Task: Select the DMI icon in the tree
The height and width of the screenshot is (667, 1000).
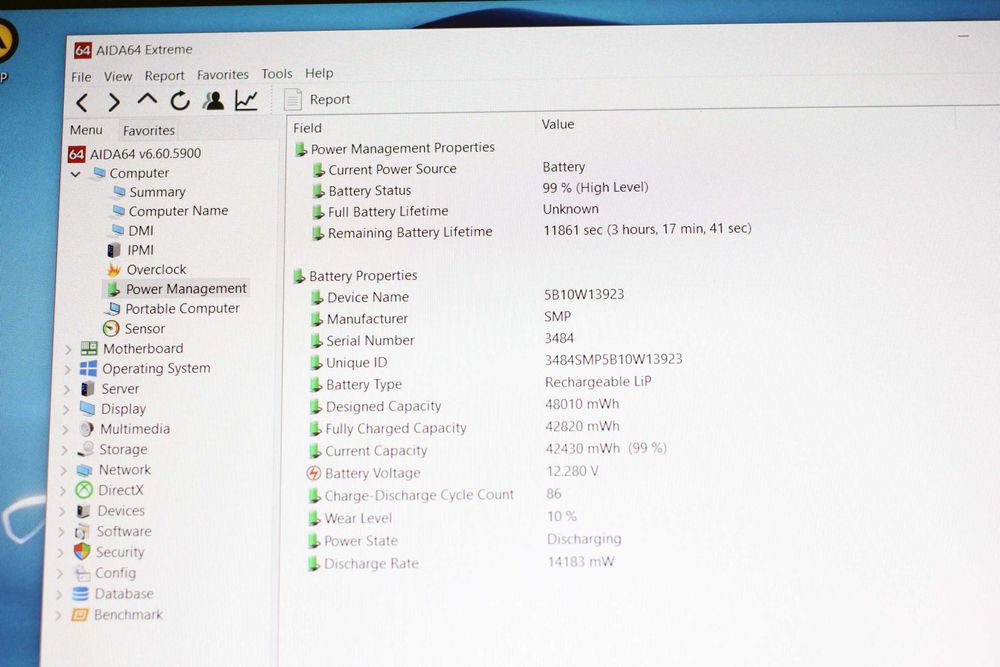Action: pyautogui.click(x=118, y=230)
